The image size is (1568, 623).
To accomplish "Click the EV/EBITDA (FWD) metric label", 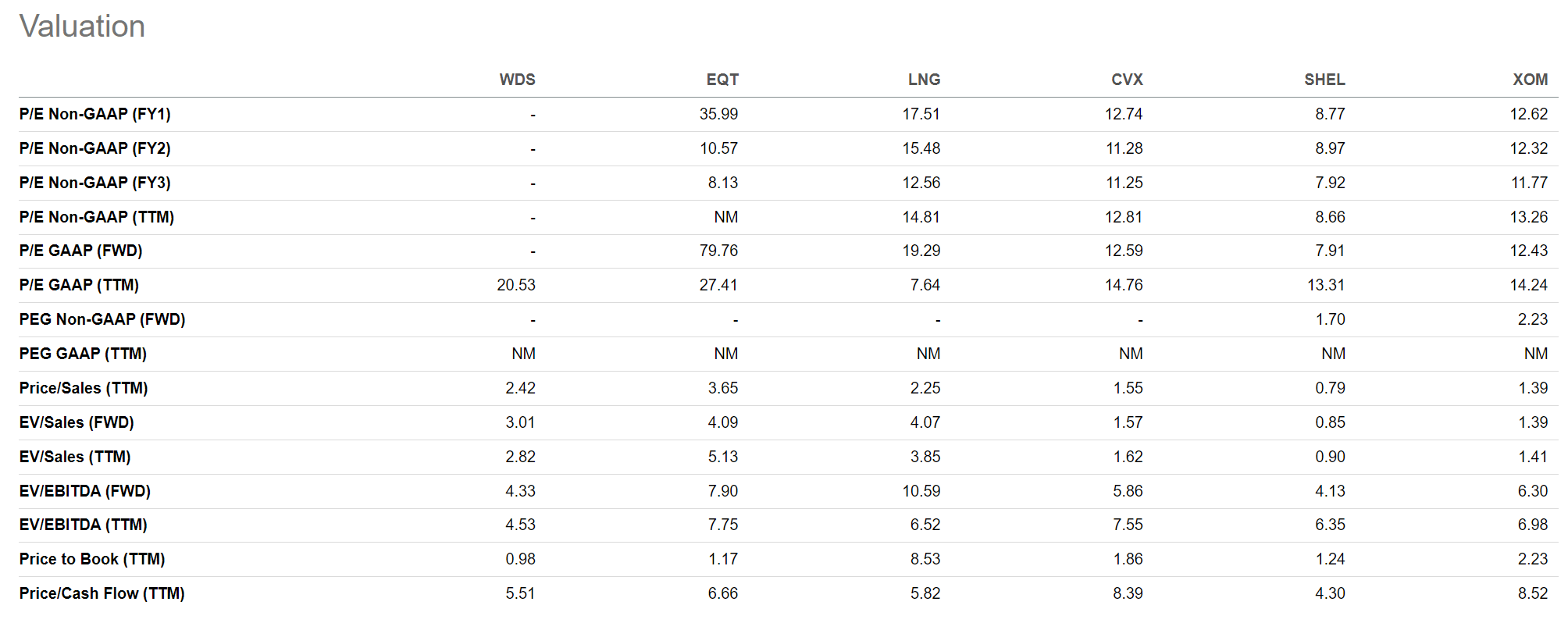I will click(x=84, y=491).
